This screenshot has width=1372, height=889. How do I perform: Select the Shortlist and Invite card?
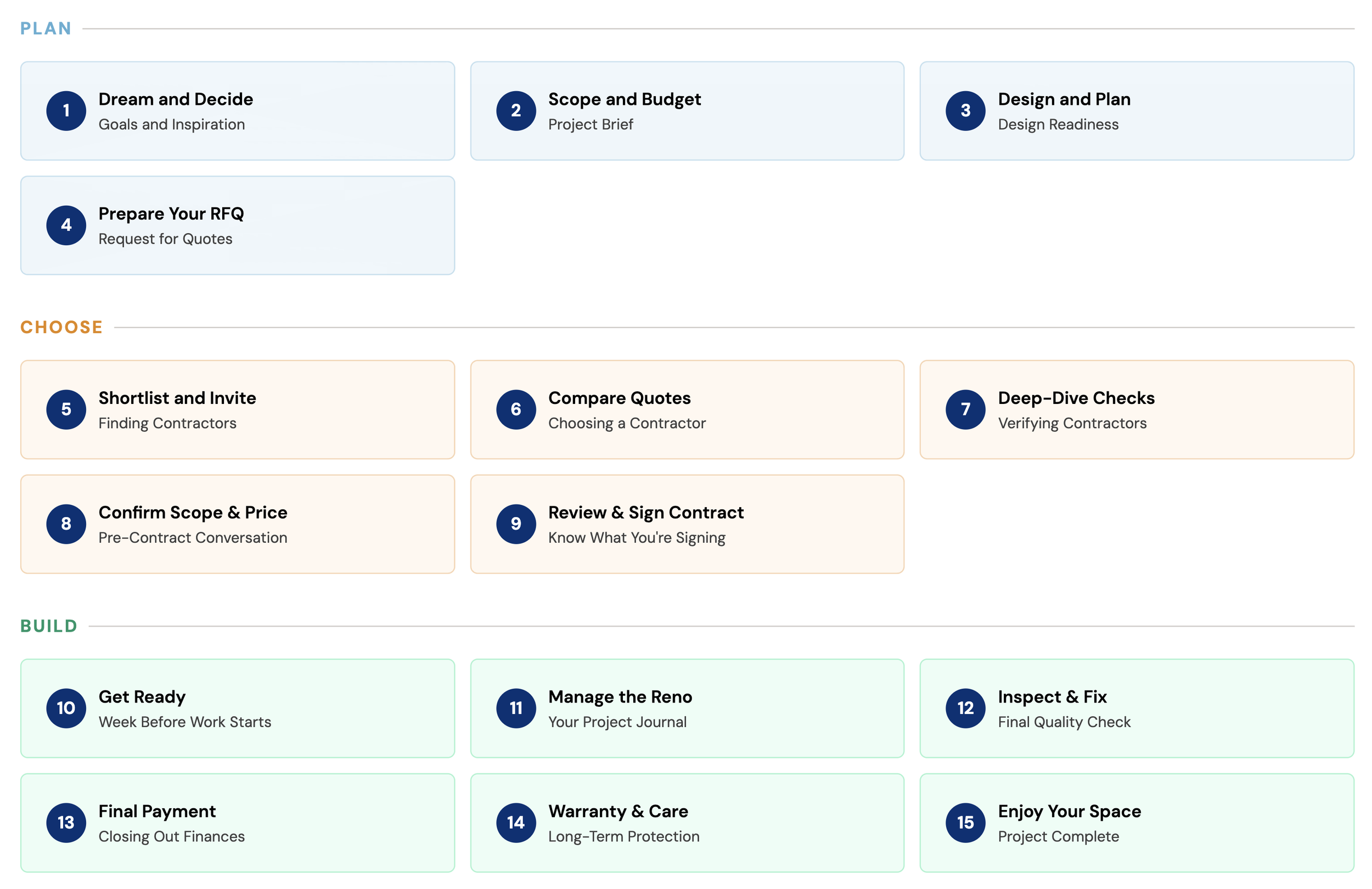coord(237,409)
